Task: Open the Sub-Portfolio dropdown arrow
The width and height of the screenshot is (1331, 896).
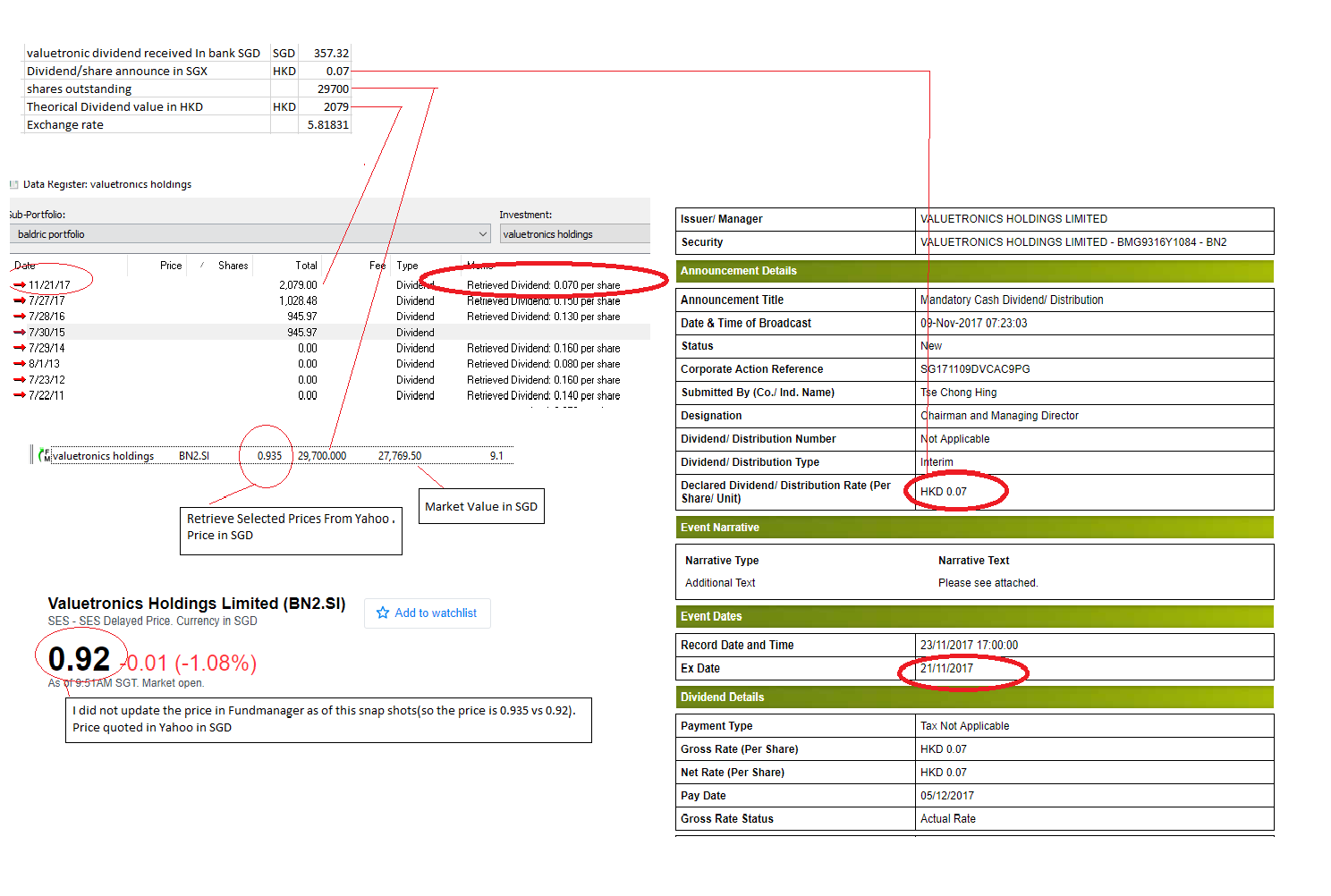Action: pos(483,234)
